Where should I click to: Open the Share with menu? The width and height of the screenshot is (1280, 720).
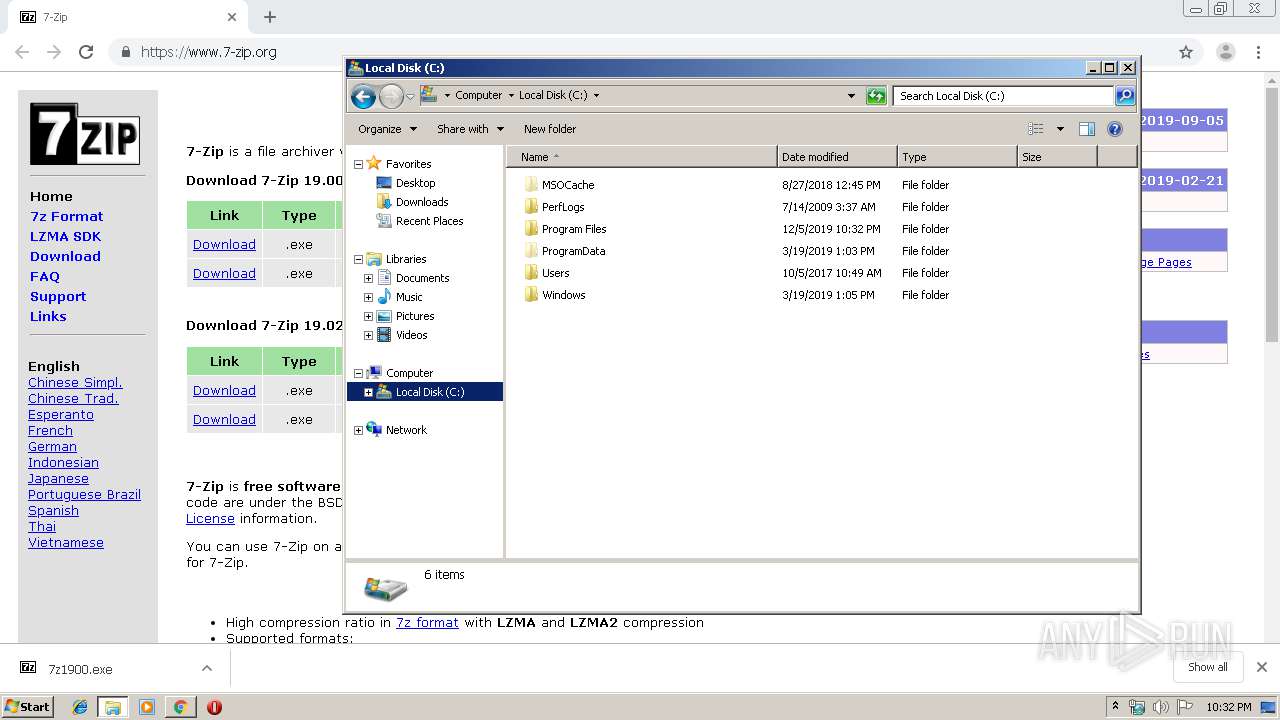[x=470, y=129]
